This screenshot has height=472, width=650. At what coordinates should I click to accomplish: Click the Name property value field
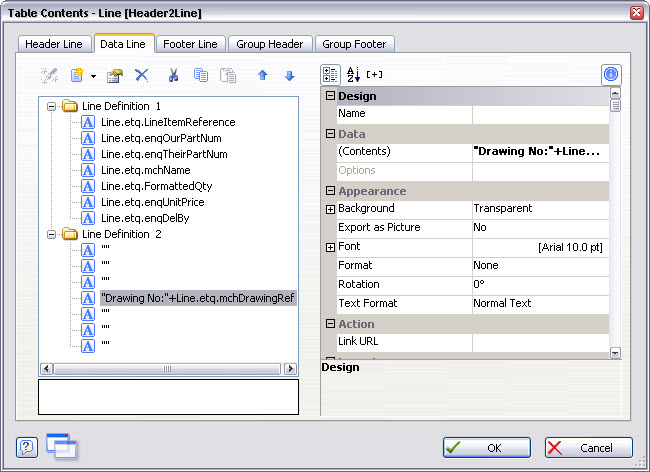click(x=540, y=114)
